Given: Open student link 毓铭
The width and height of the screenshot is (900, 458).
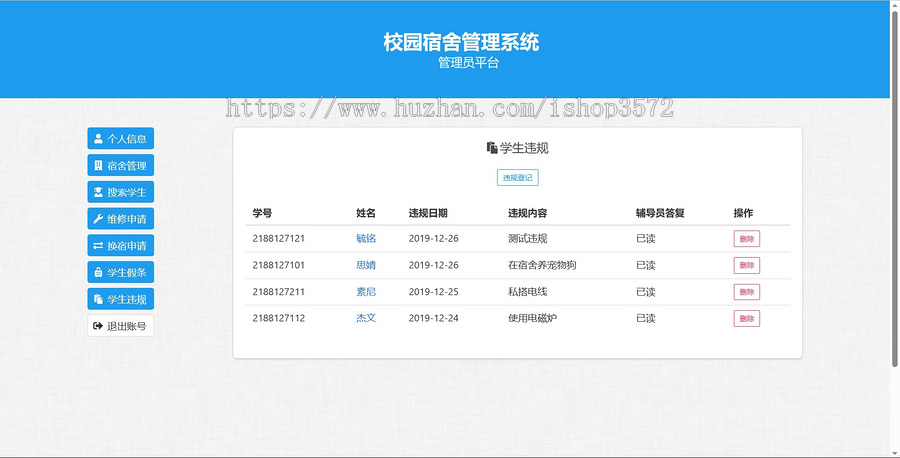Looking at the screenshot, I should click(366, 238).
